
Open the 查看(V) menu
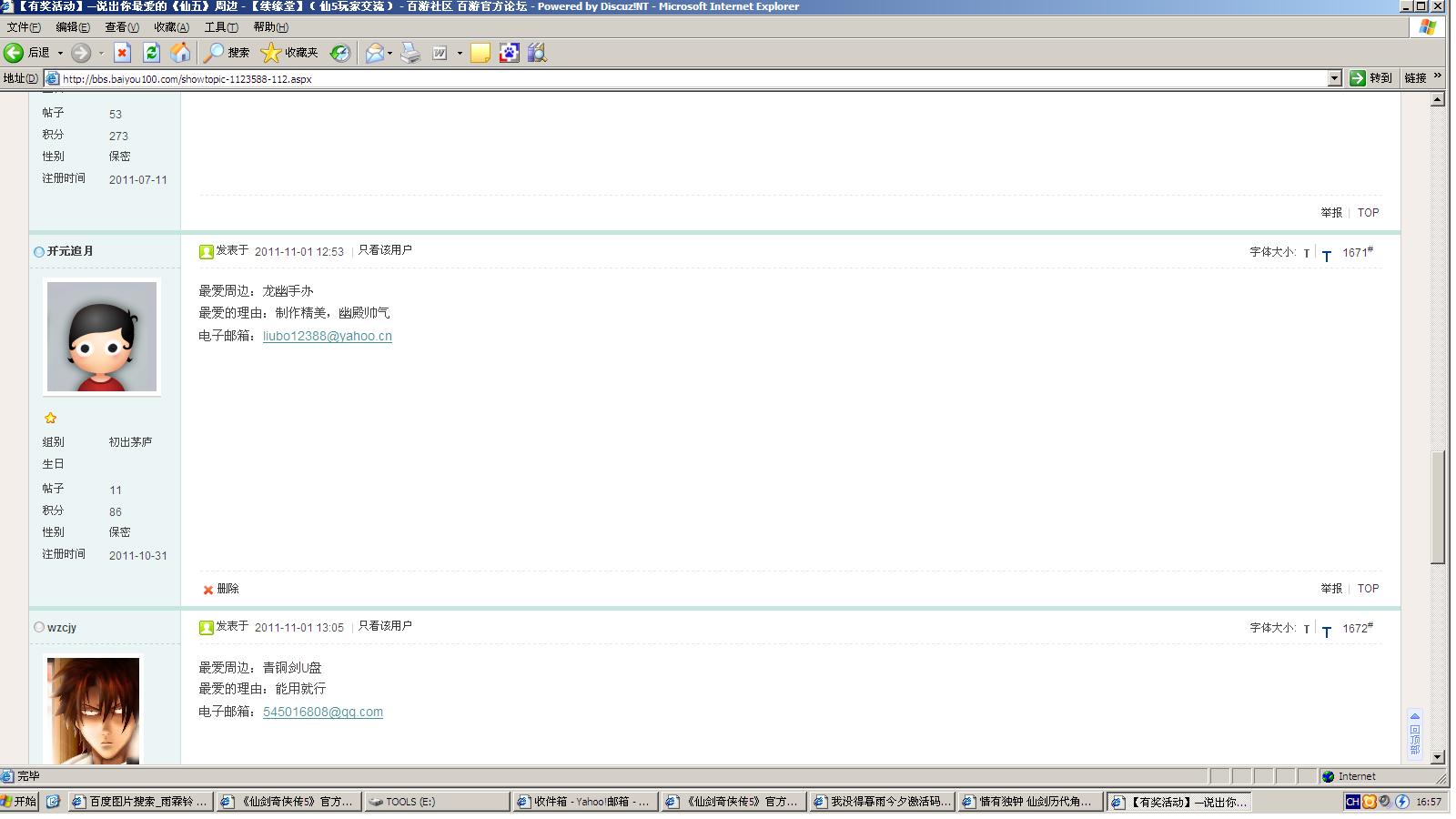122,27
